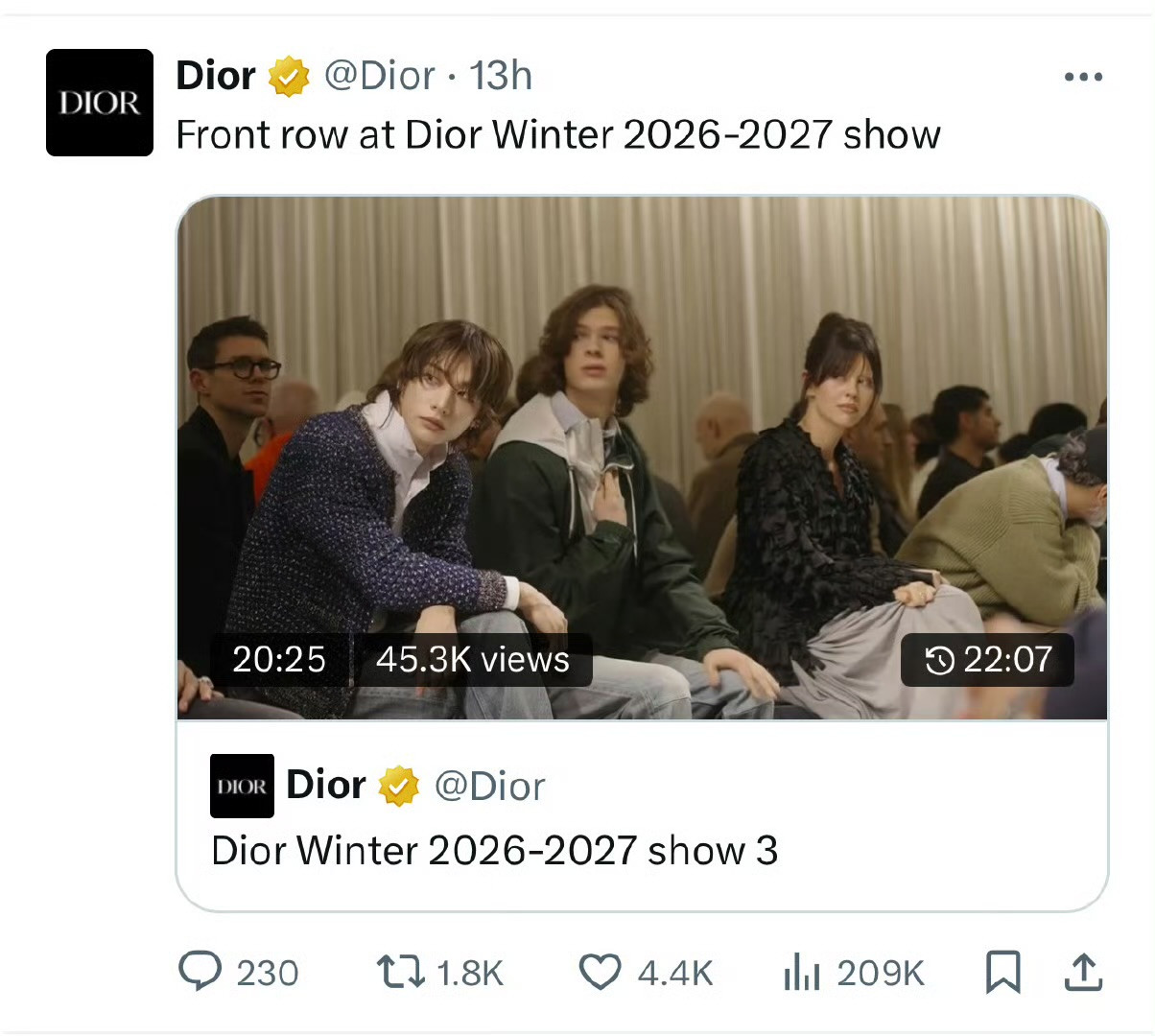Tap the share upload arrow icon
Screen dimensions: 1155x1036
[x=1083, y=972]
